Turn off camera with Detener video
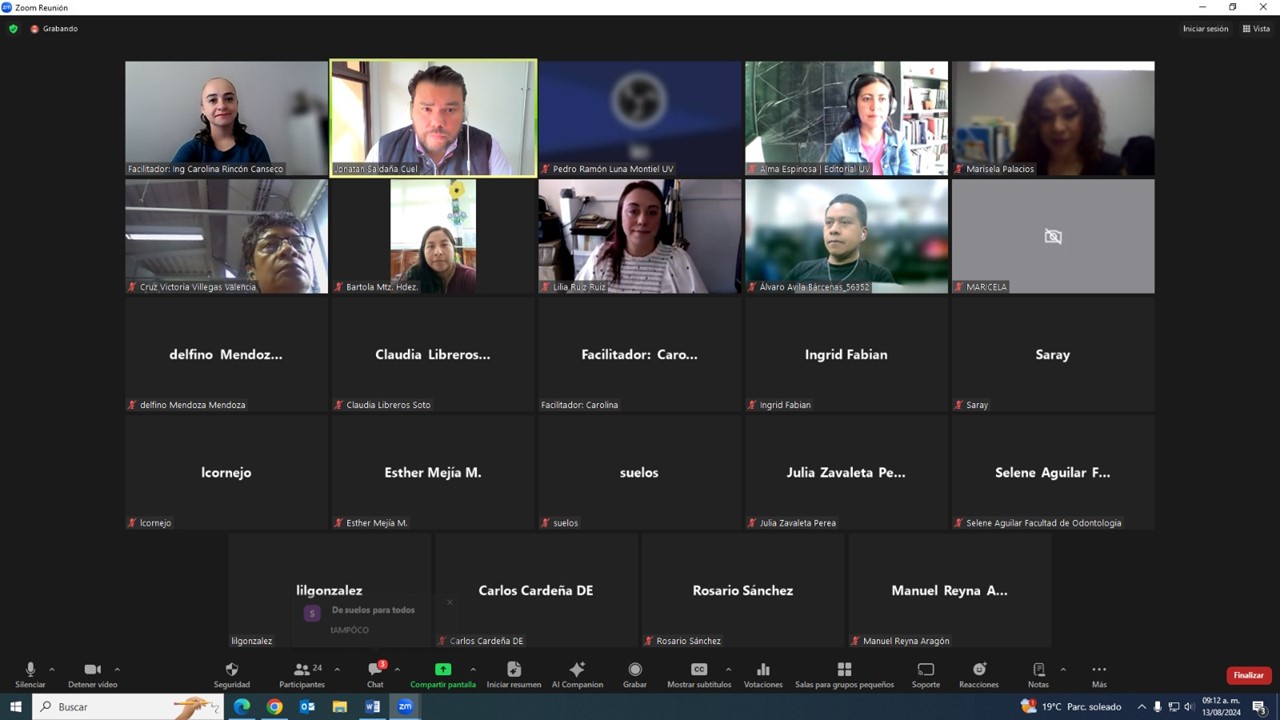Viewport: 1280px width, 720px height. pos(92,670)
